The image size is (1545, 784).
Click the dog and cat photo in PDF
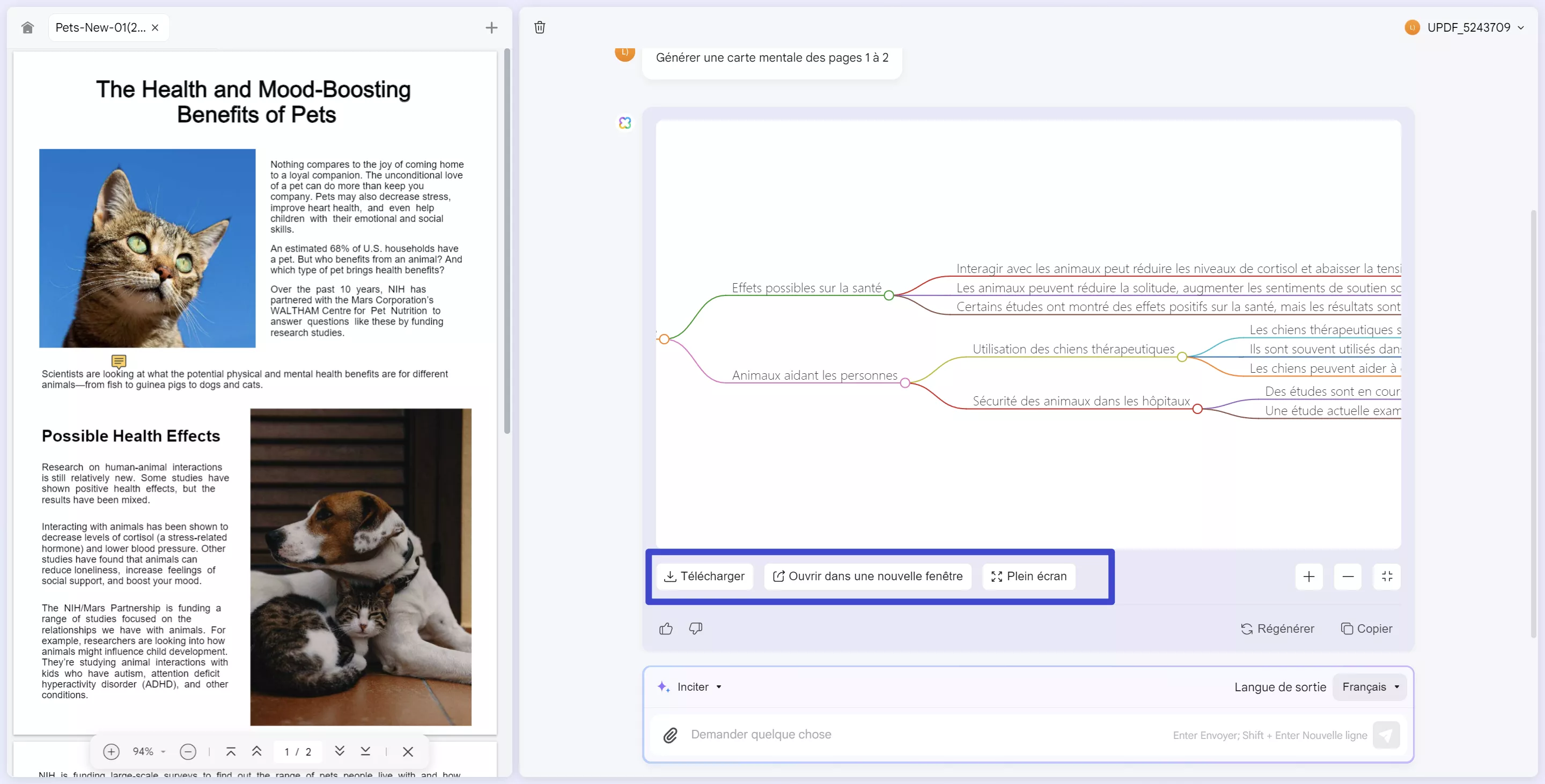(x=360, y=567)
